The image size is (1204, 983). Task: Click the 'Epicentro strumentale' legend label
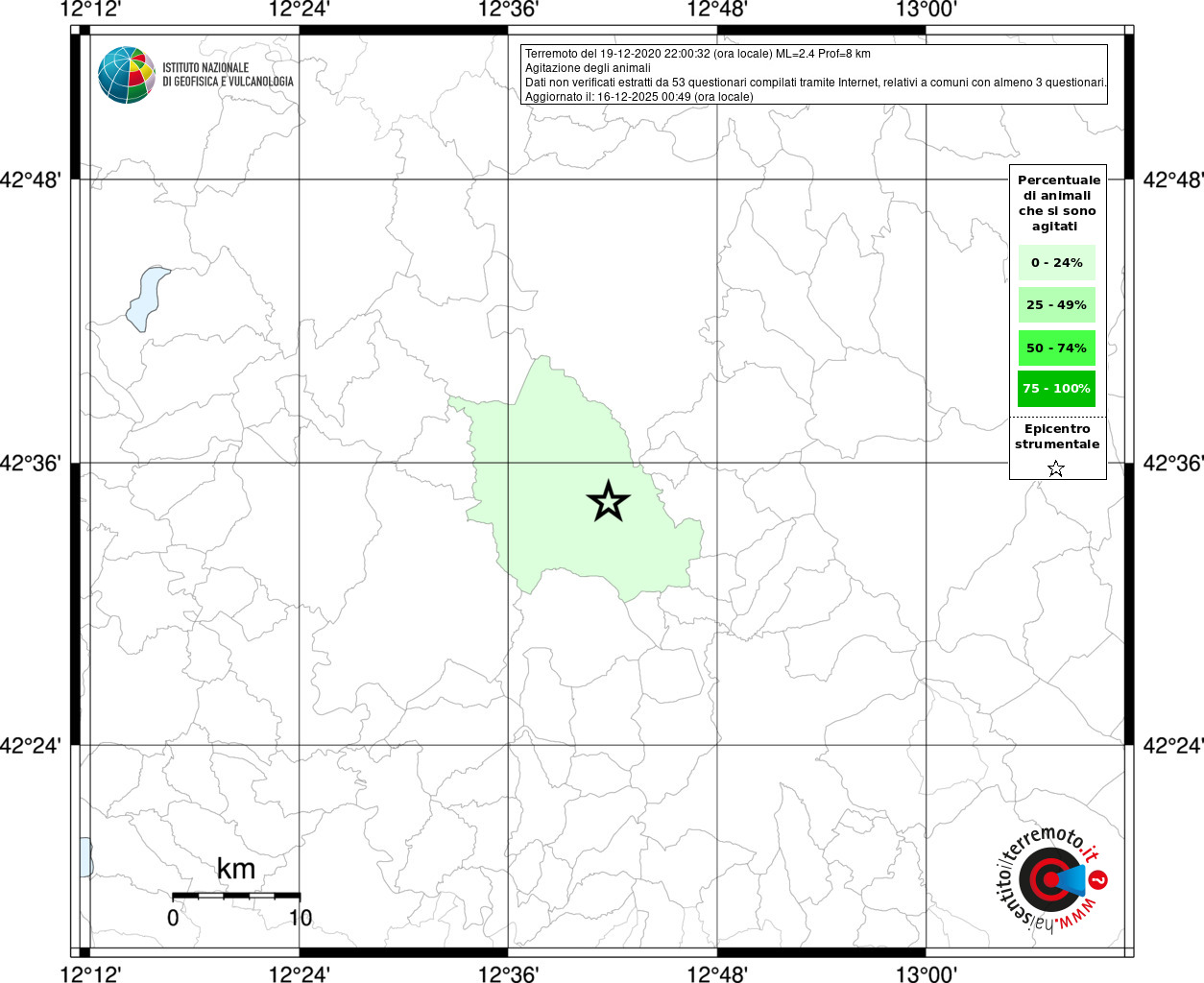[1057, 437]
